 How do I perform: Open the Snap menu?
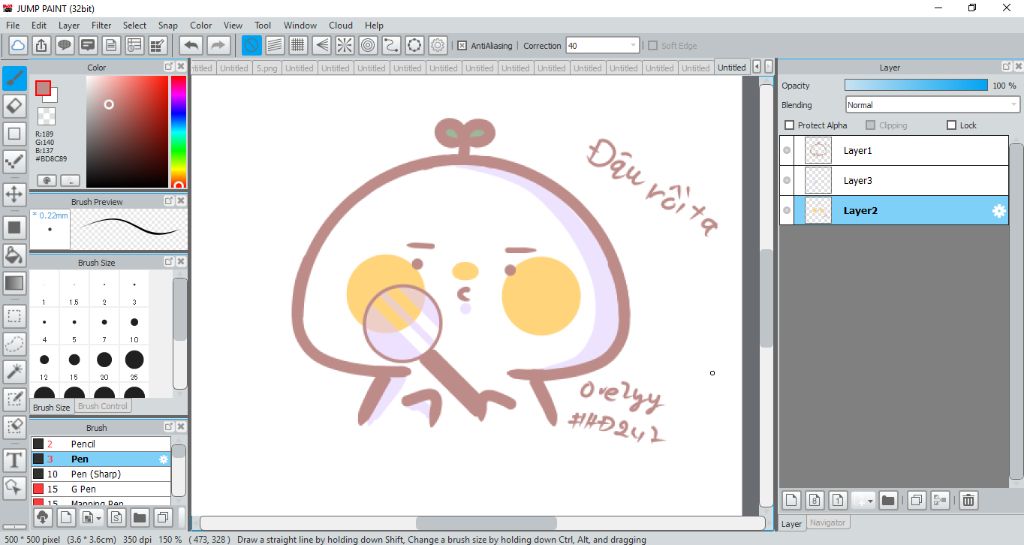(x=168, y=25)
